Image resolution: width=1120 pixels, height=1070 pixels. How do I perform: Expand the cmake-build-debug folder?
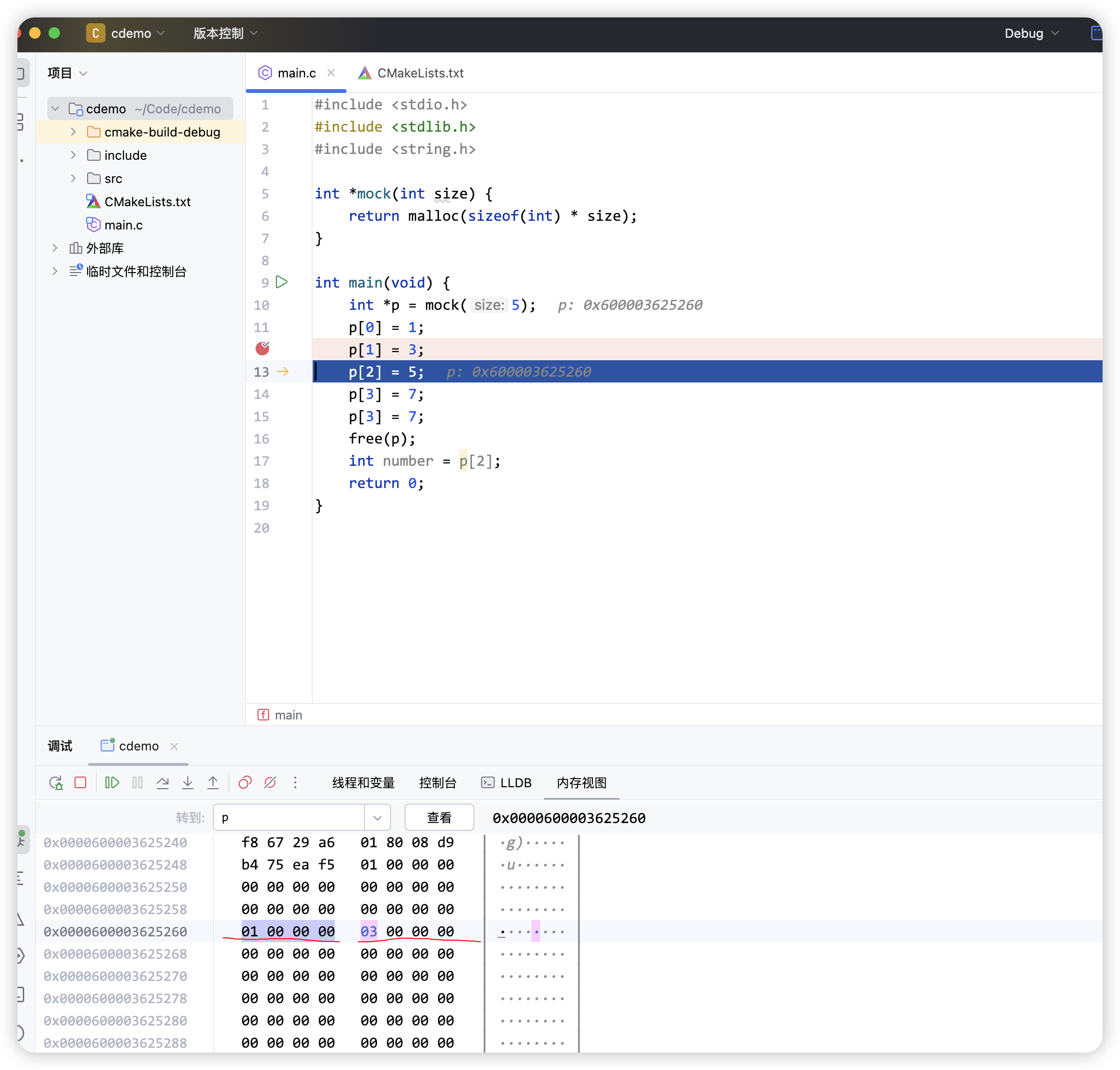tap(73, 132)
